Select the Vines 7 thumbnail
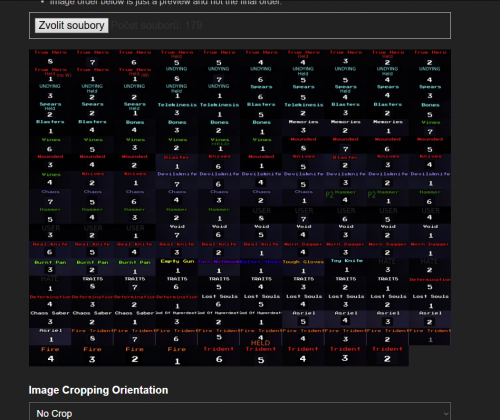Viewport: 500px width, 420px height. (430, 128)
